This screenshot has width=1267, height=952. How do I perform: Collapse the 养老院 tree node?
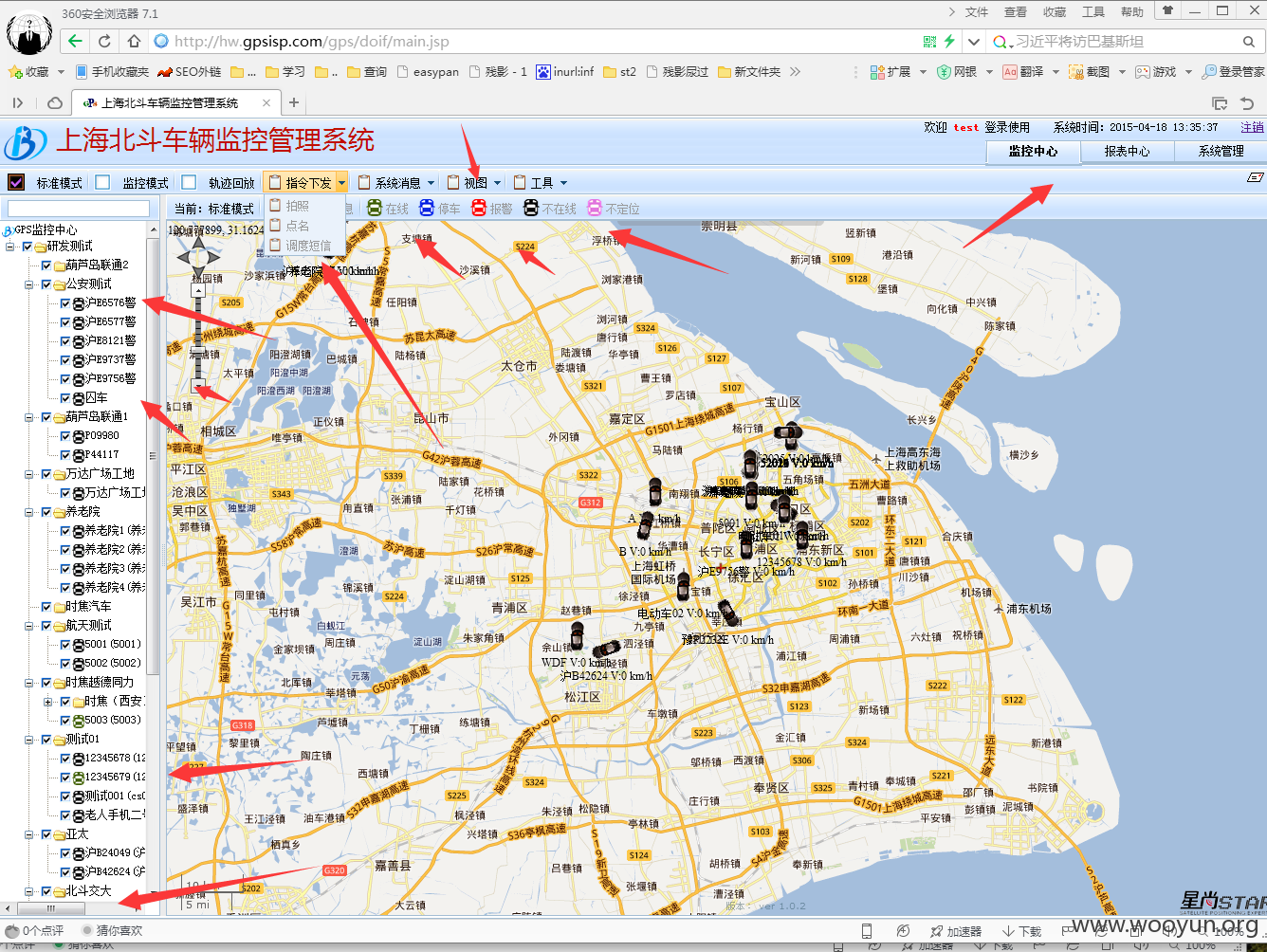click(x=29, y=512)
